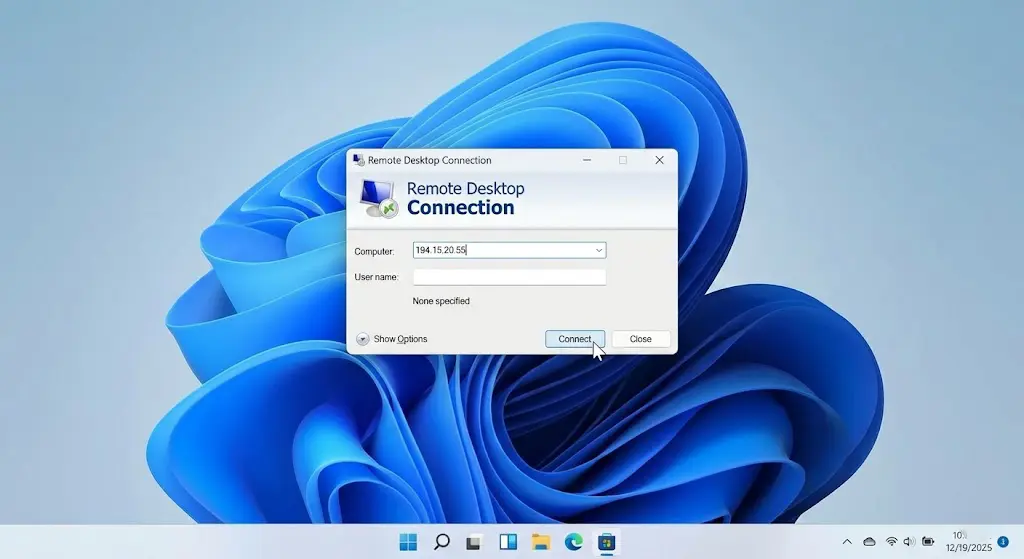Image resolution: width=1024 pixels, height=559 pixels.
Task: Launch Microsoft Edge from the taskbar
Action: tap(573, 542)
